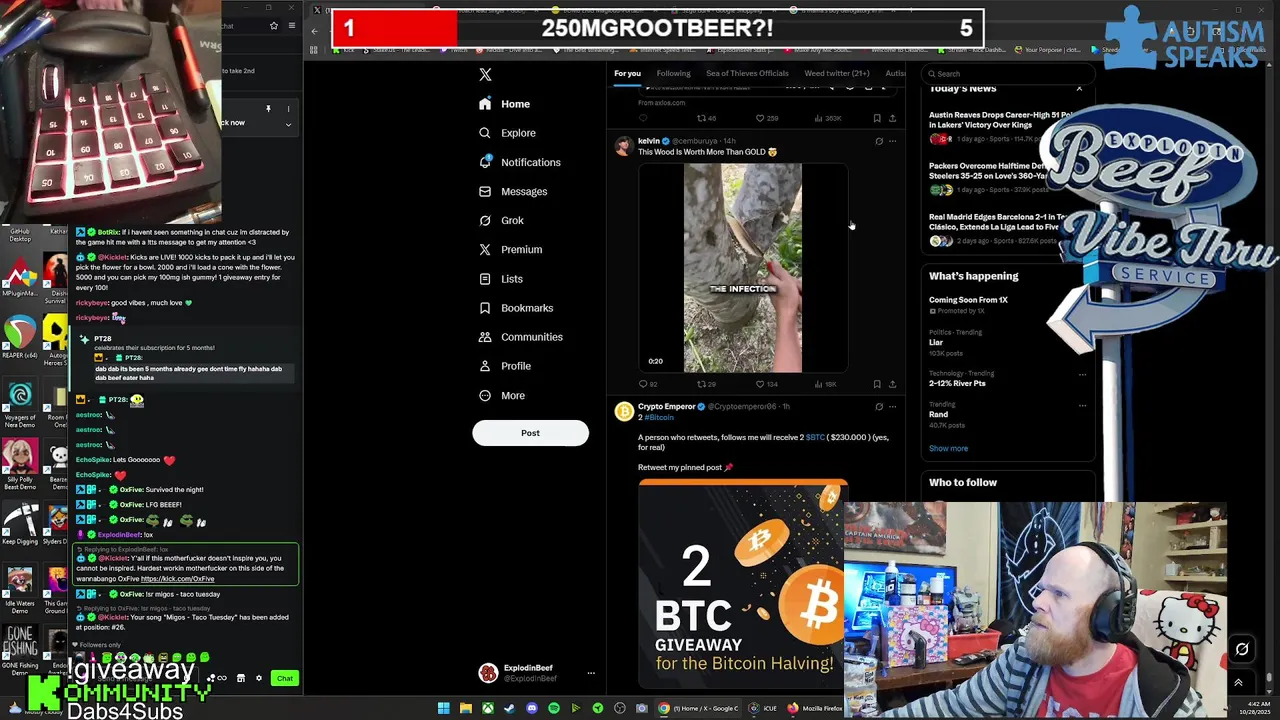Open Grok from the sidebar
Screen dimensions: 1280x720
[x=501, y=220]
